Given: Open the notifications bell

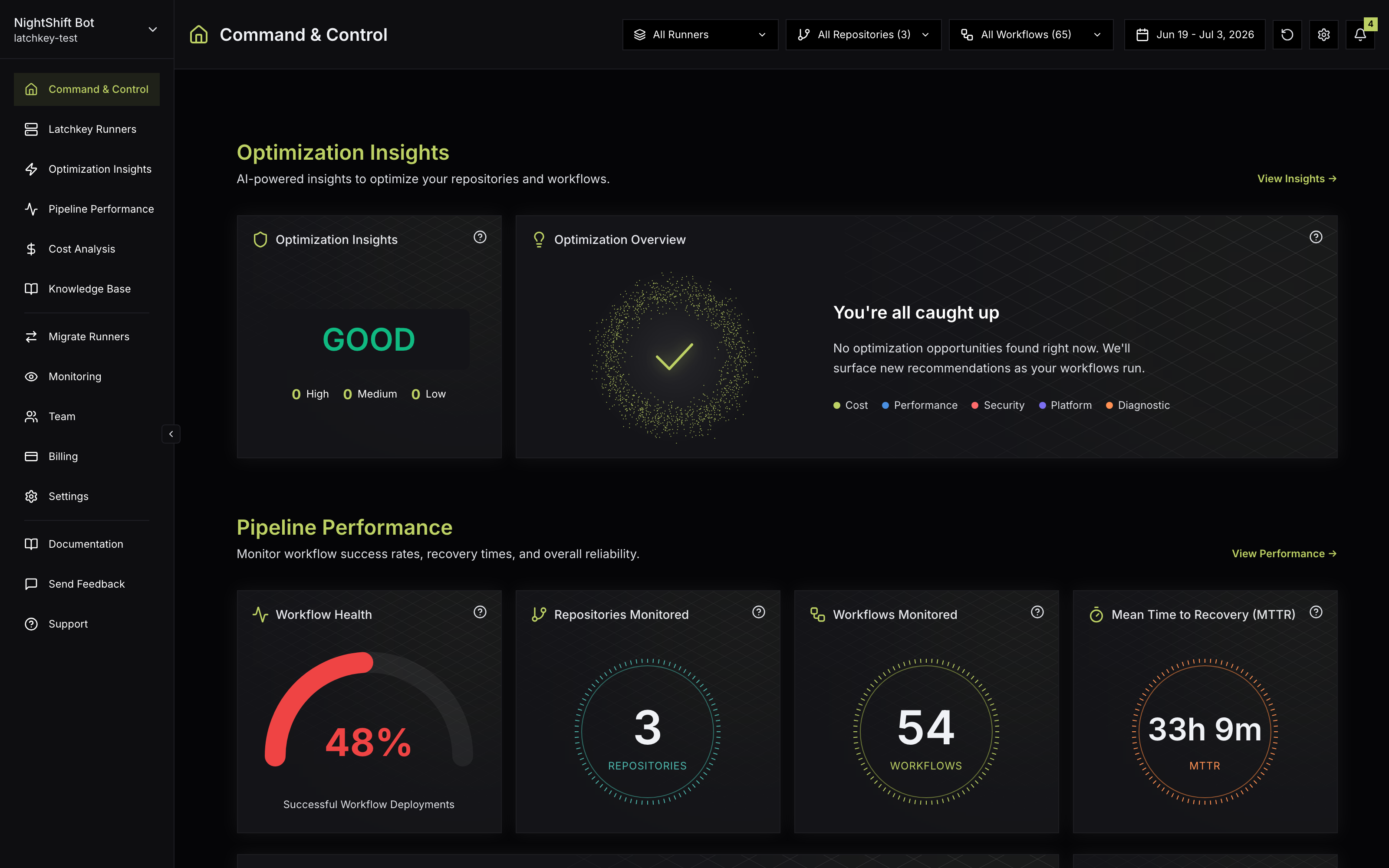Looking at the screenshot, I should (x=1360, y=34).
